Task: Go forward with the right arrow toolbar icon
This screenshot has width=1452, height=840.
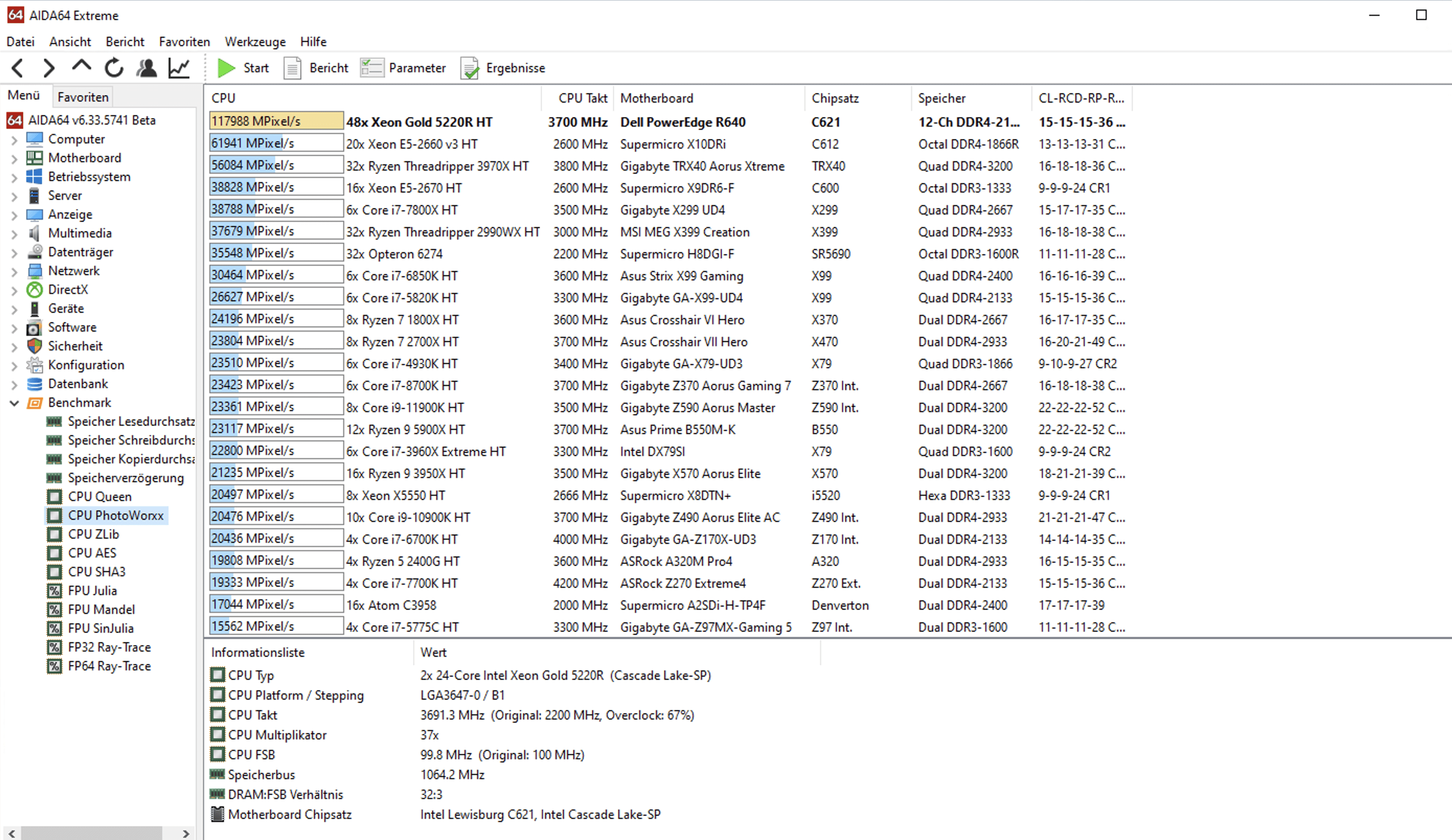Action: click(x=50, y=68)
